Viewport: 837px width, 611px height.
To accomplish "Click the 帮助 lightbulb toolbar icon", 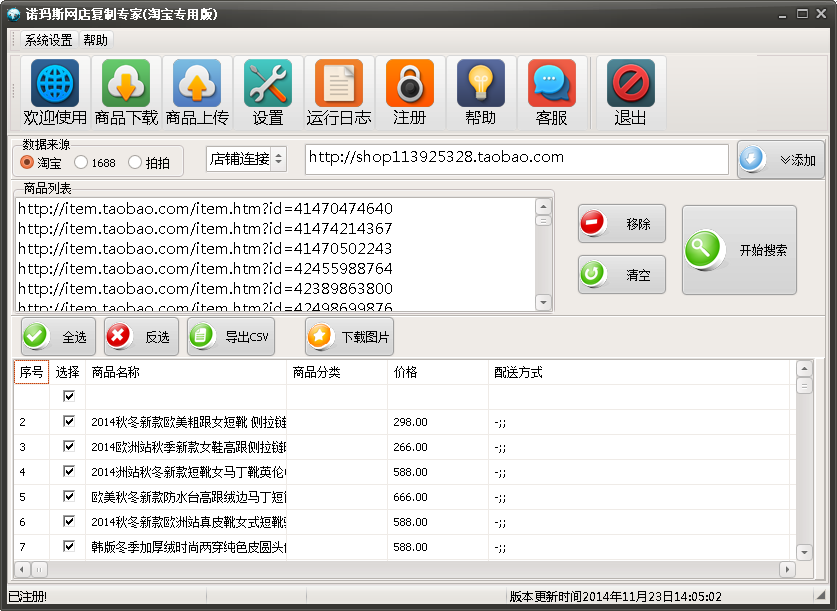I will (481, 92).
